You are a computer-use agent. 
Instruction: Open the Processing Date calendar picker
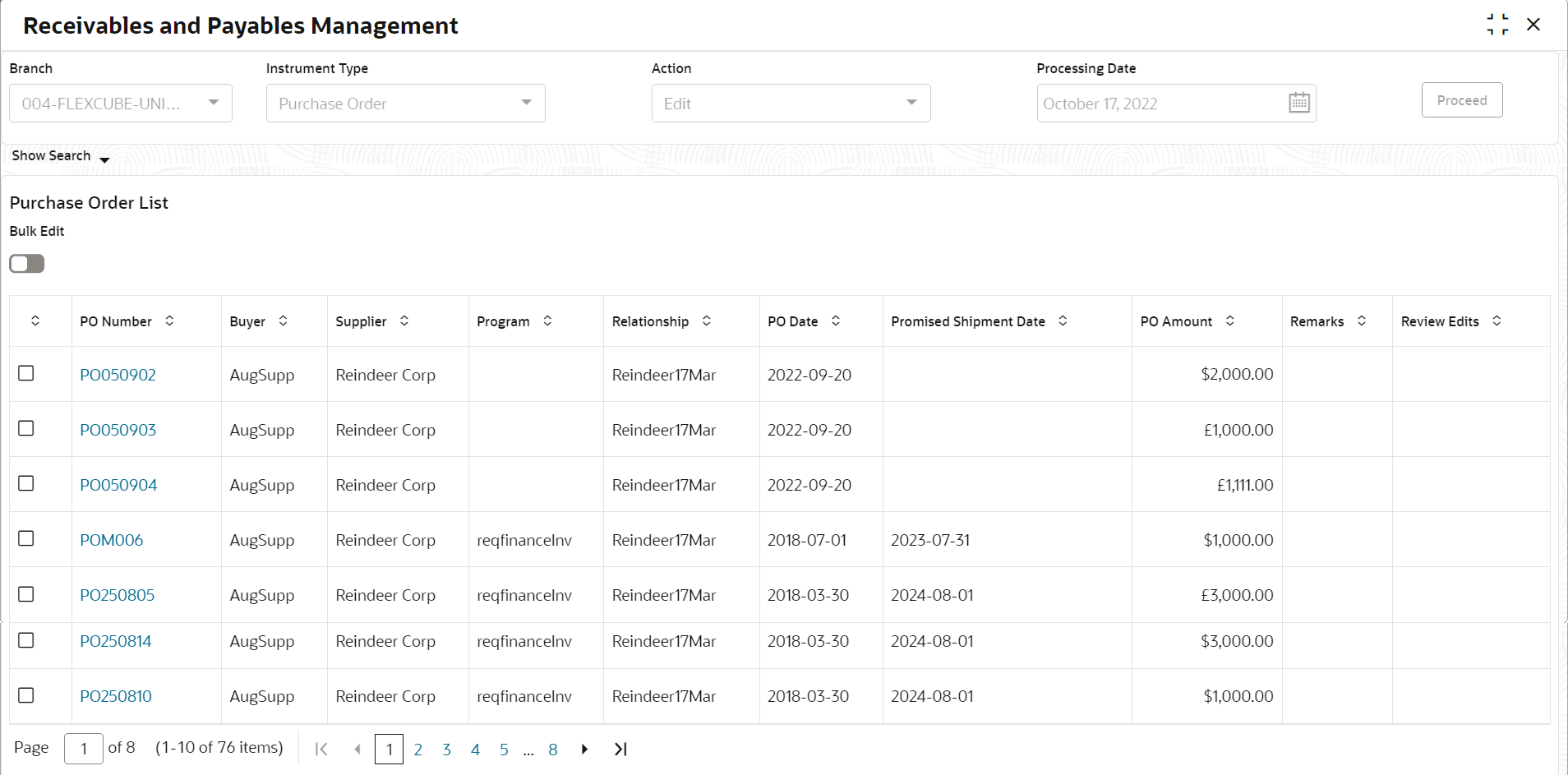coord(1299,103)
